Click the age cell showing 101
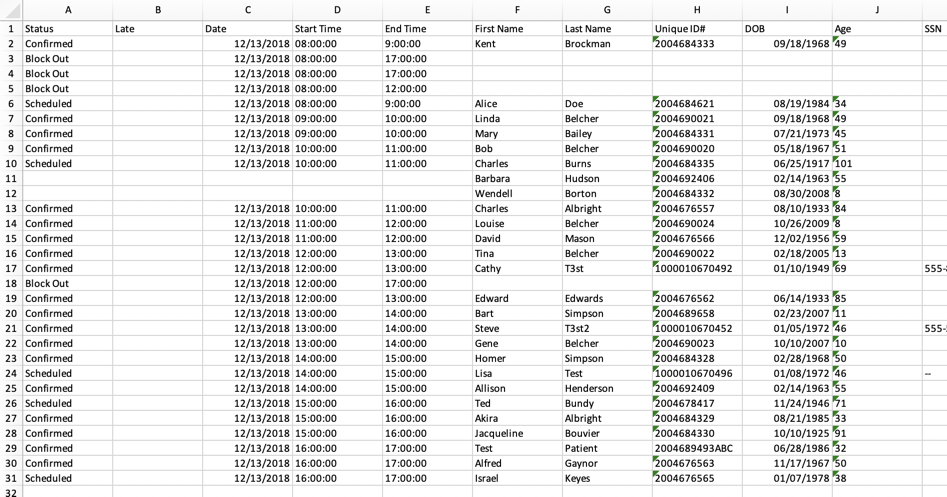The image size is (947, 497). [x=876, y=164]
